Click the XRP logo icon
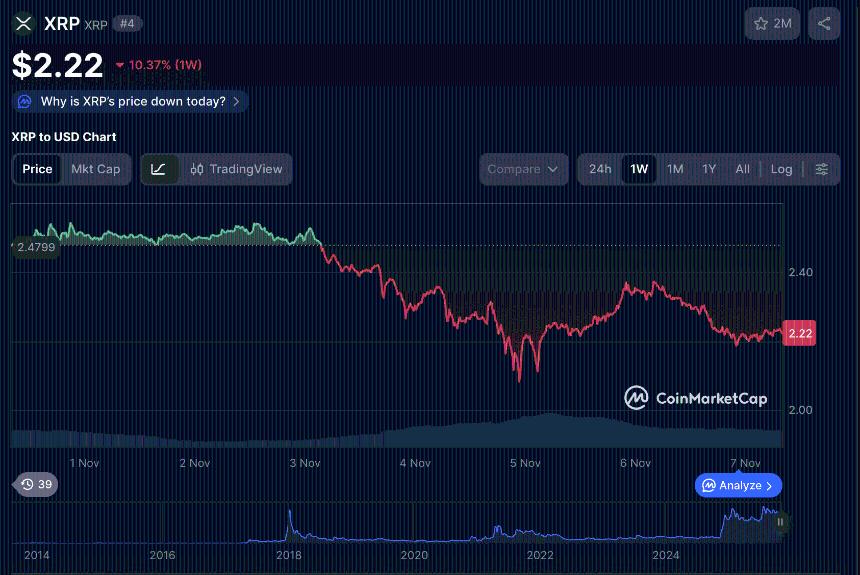The width and height of the screenshot is (860, 575). click(24, 24)
